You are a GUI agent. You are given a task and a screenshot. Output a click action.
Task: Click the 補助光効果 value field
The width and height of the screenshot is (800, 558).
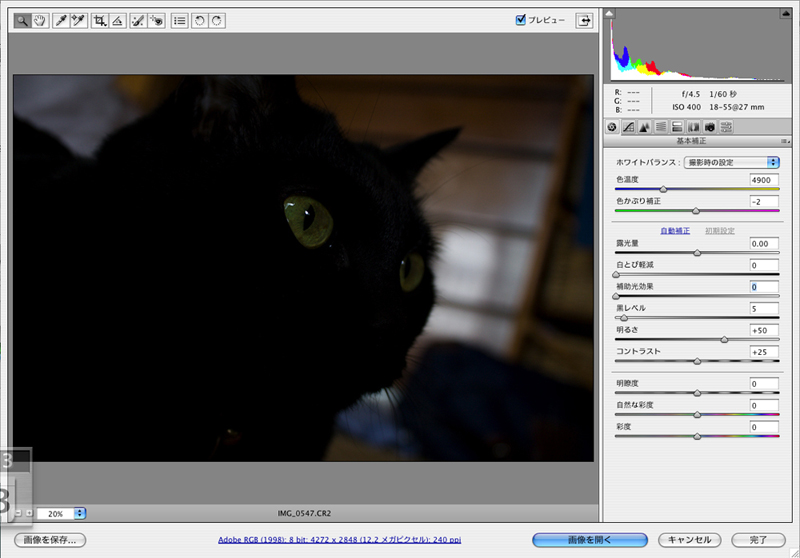tap(764, 287)
